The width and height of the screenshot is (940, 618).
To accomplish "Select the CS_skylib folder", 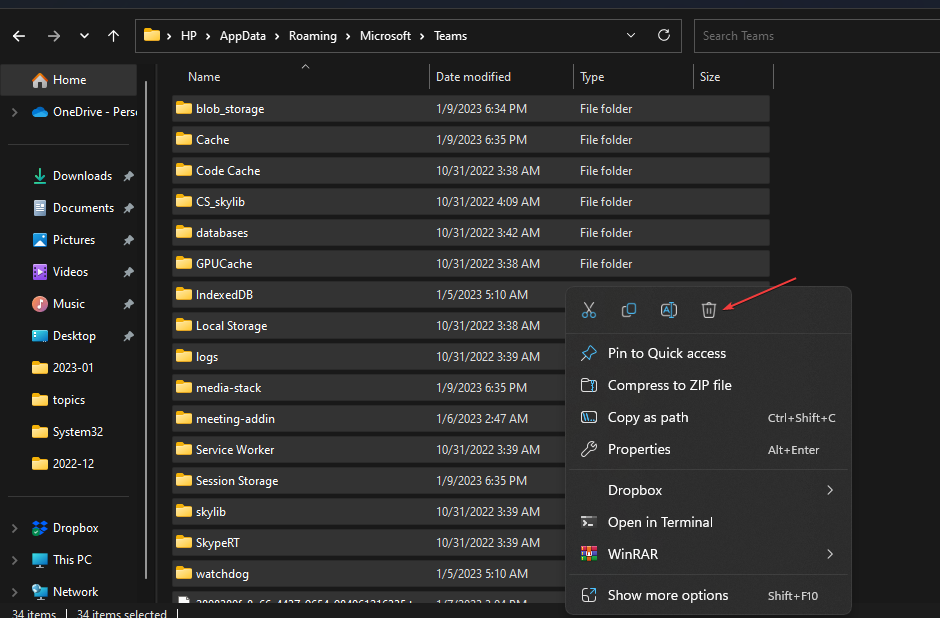I will pos(471,202).
